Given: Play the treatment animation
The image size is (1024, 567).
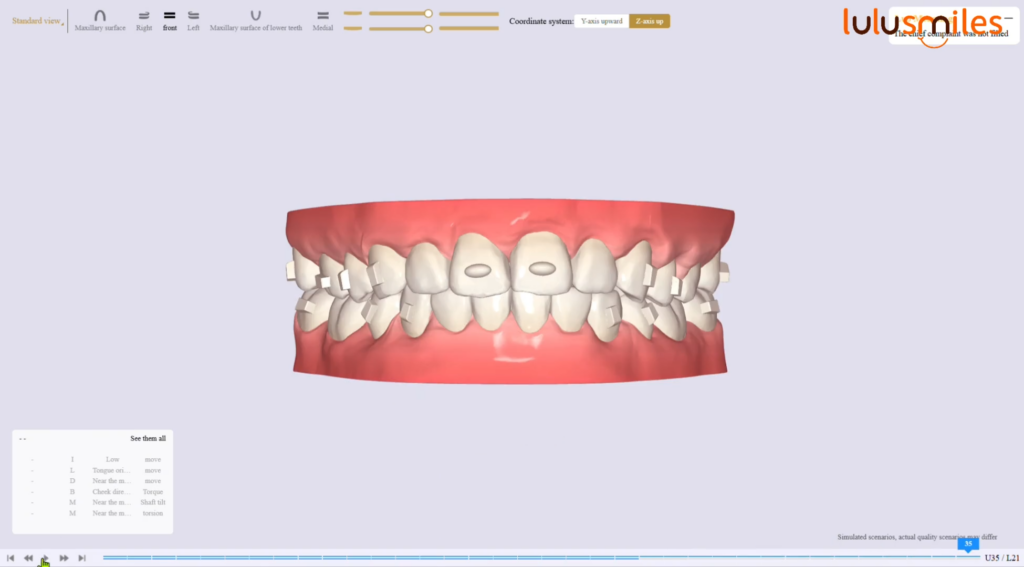Looking at the screenshot, I should pyautogui.click(x=45, y=558).
